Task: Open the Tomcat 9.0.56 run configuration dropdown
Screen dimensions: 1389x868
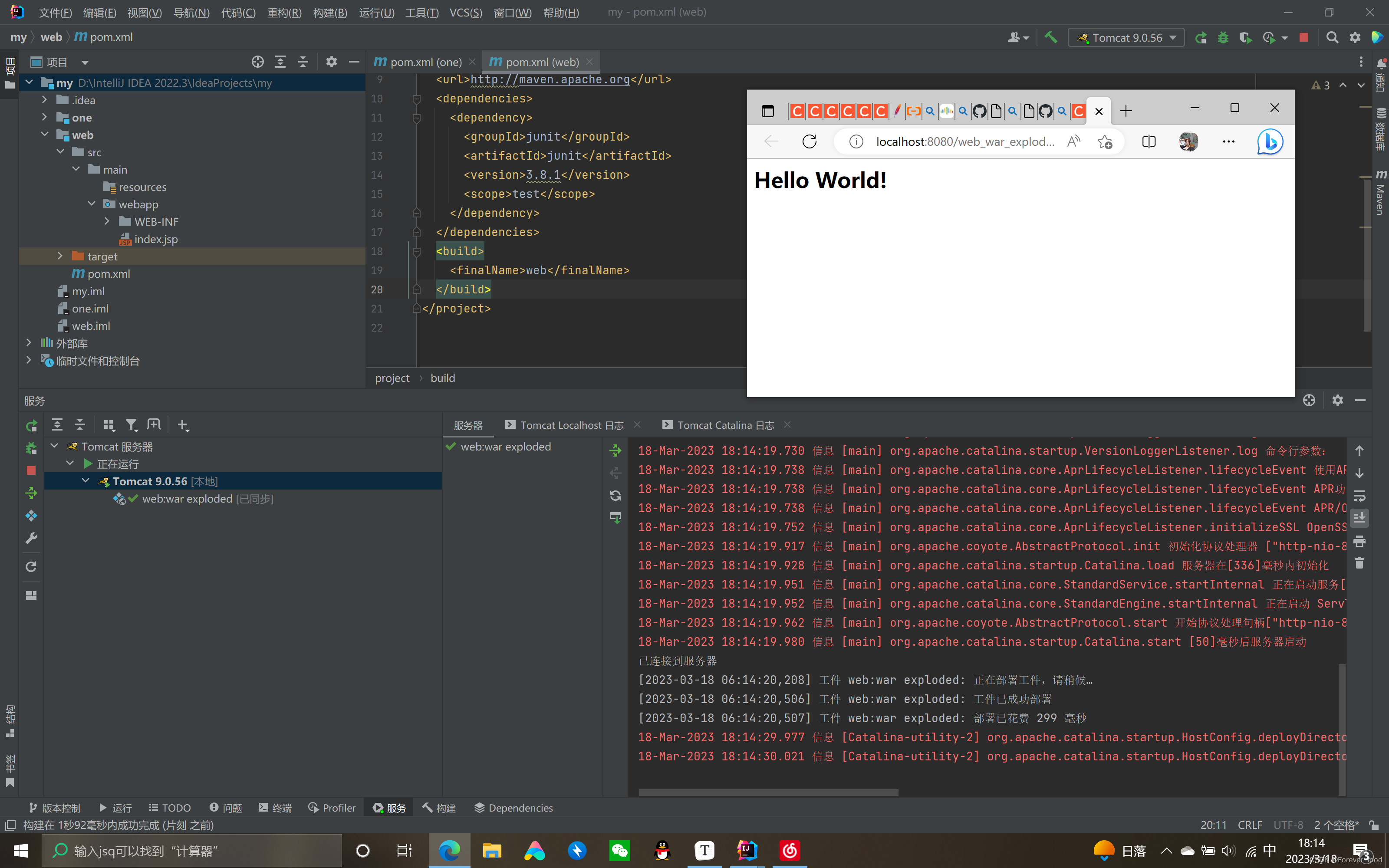Action: pyautogui.click(x=1126, y=38)
